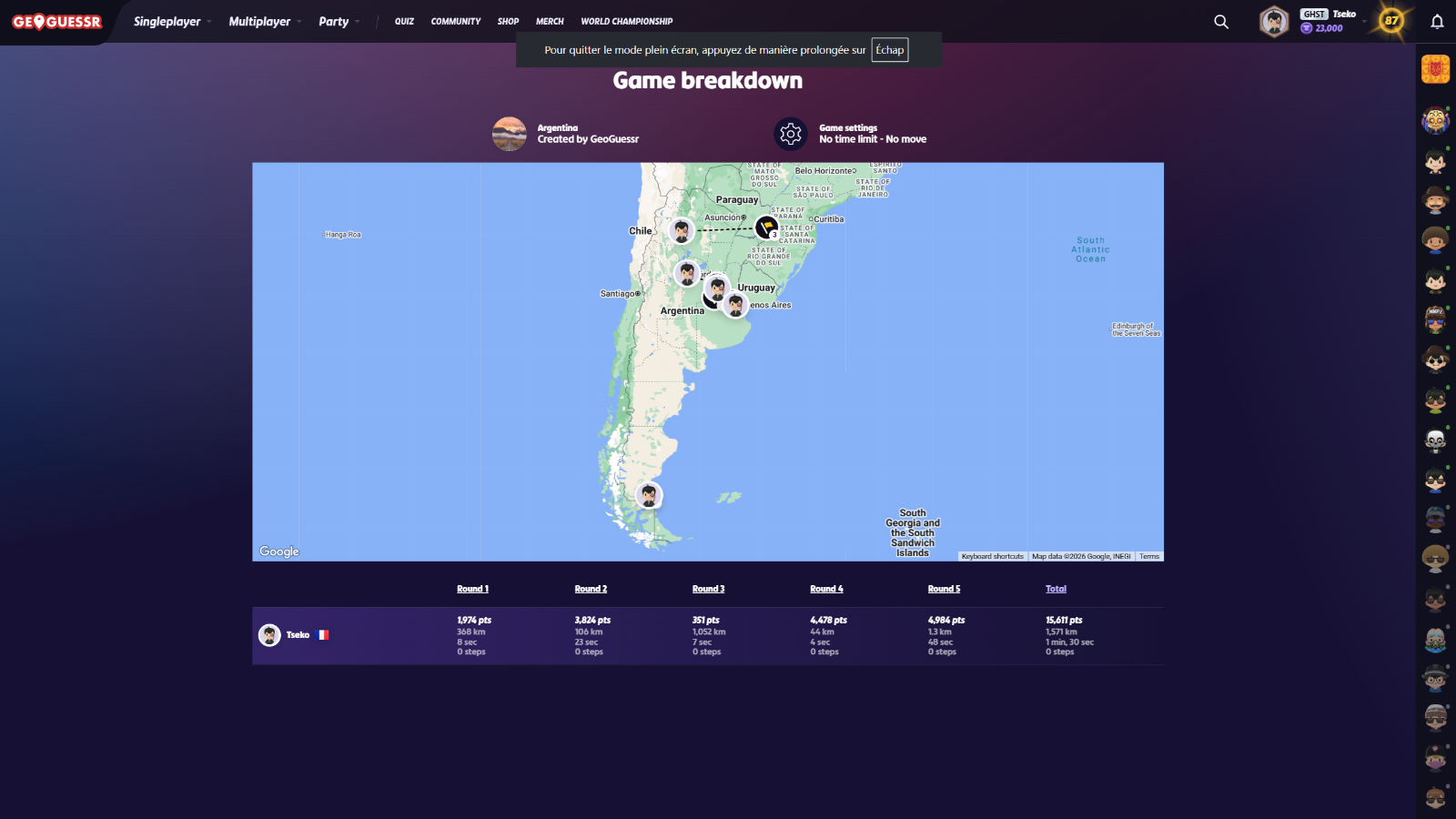Image resolution: width=1456 pixels, height=819 pixels.
Task: Go to World Championship page
Action: point(626,22)
